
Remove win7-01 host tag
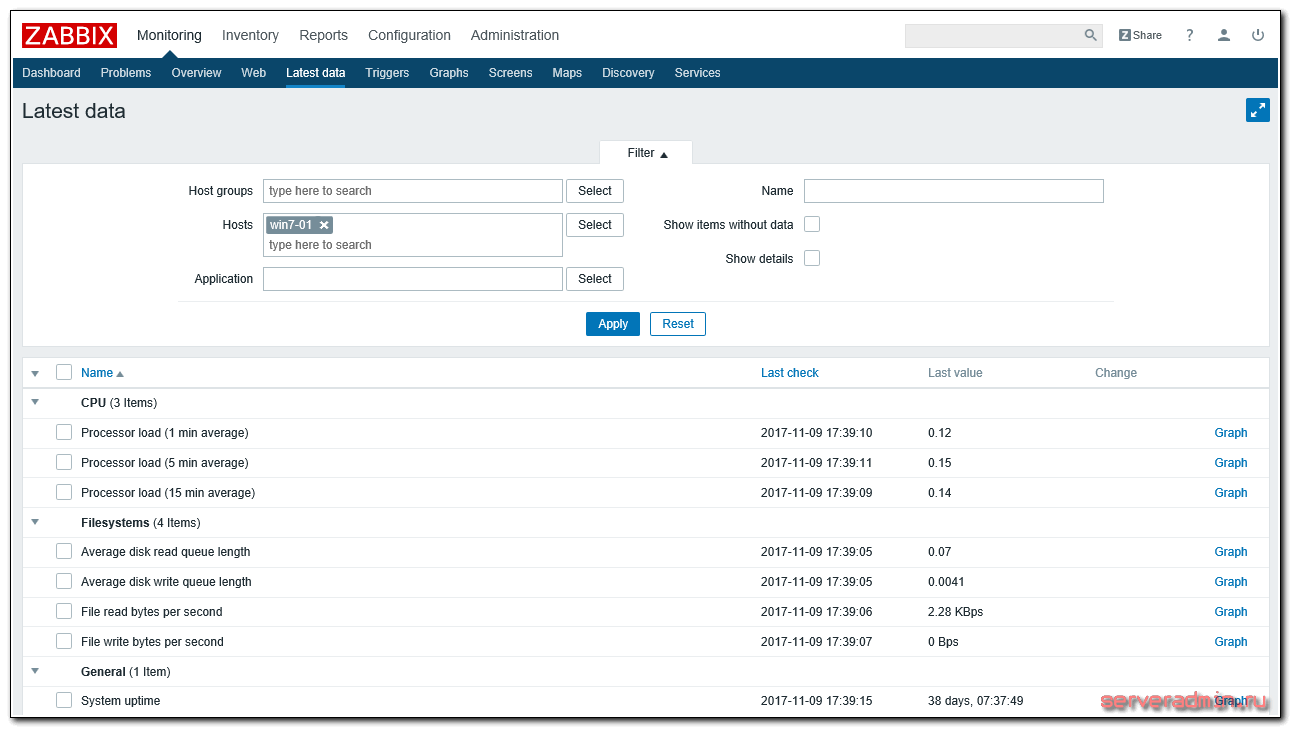click(324, 225)
